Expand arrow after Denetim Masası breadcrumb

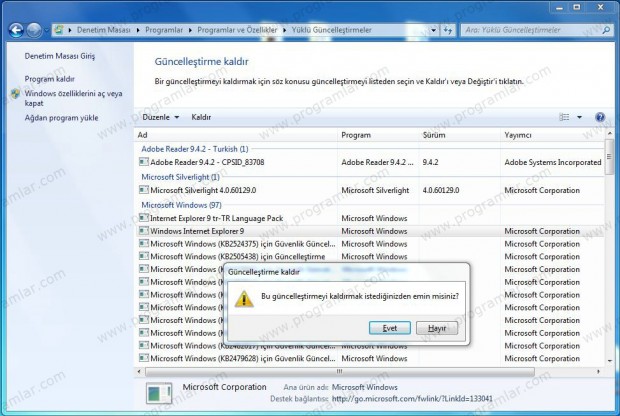138,30
